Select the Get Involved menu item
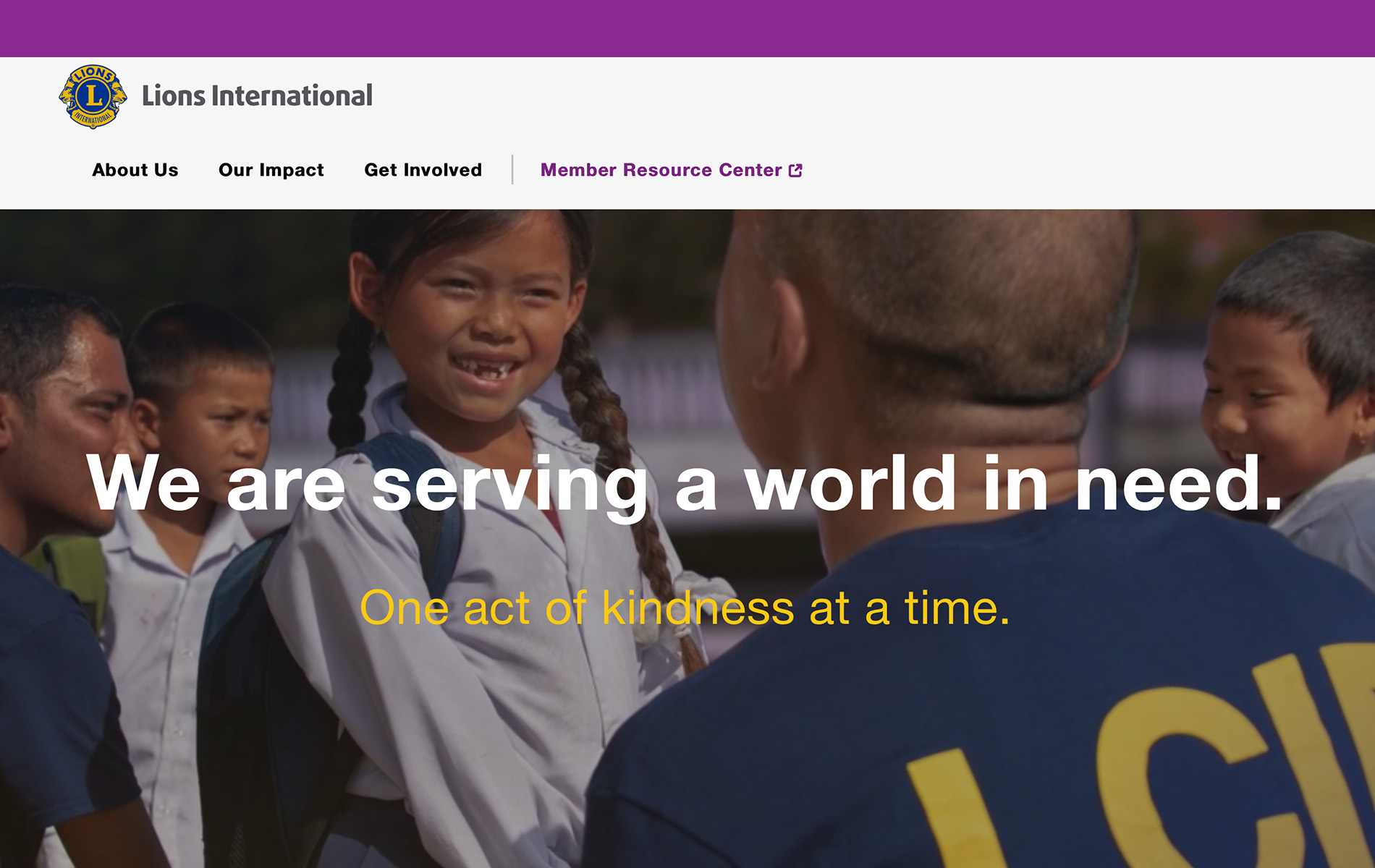Image resolution: width=1375 pixels, height=868 pixels. click(x=423, y=170)
